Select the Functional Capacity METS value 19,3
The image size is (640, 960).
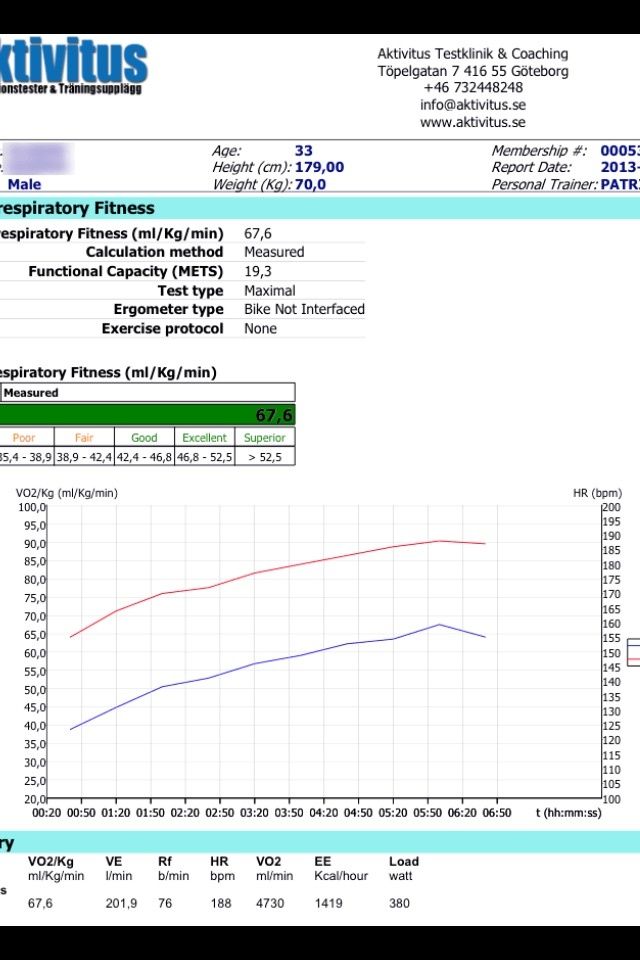[258, 271]
